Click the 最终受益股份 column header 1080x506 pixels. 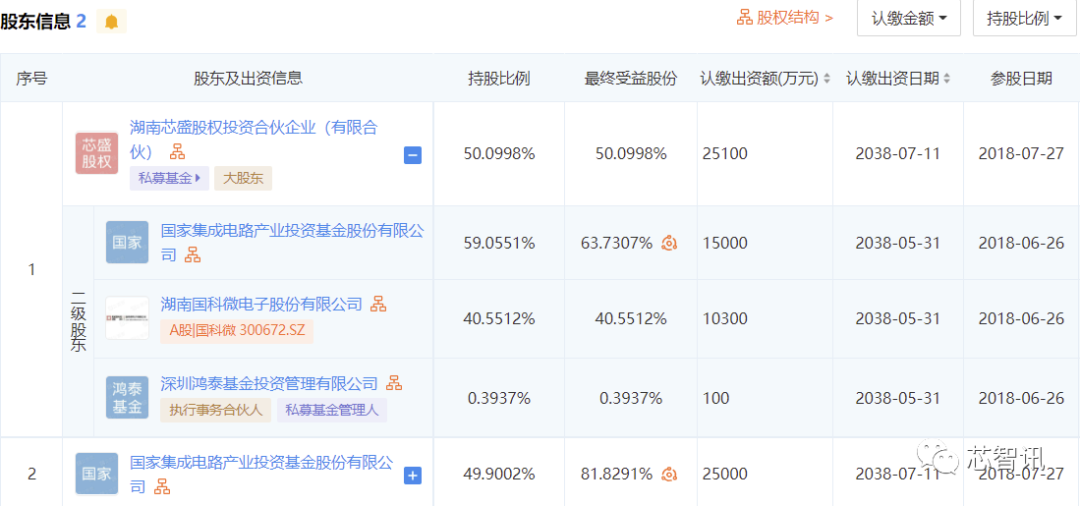point(630,78)
